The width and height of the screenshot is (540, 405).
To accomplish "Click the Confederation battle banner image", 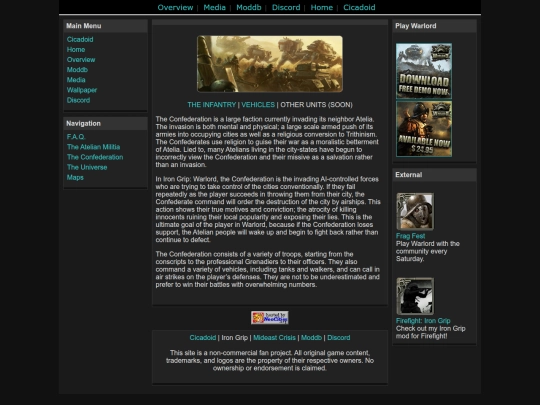I will click(270, 64).
